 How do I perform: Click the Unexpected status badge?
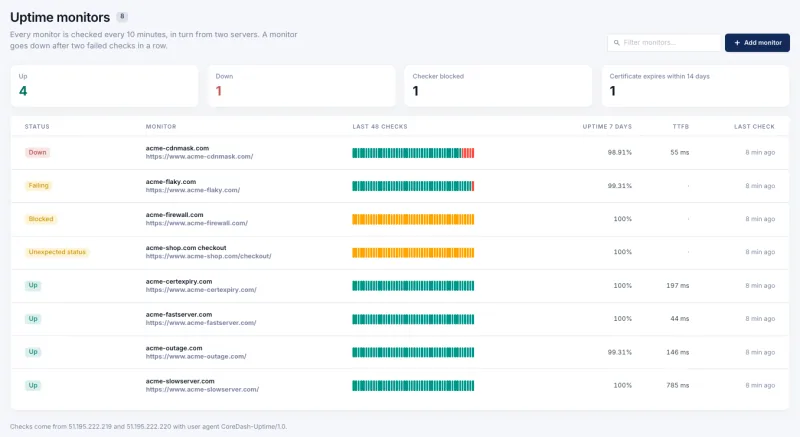point(57,252)
